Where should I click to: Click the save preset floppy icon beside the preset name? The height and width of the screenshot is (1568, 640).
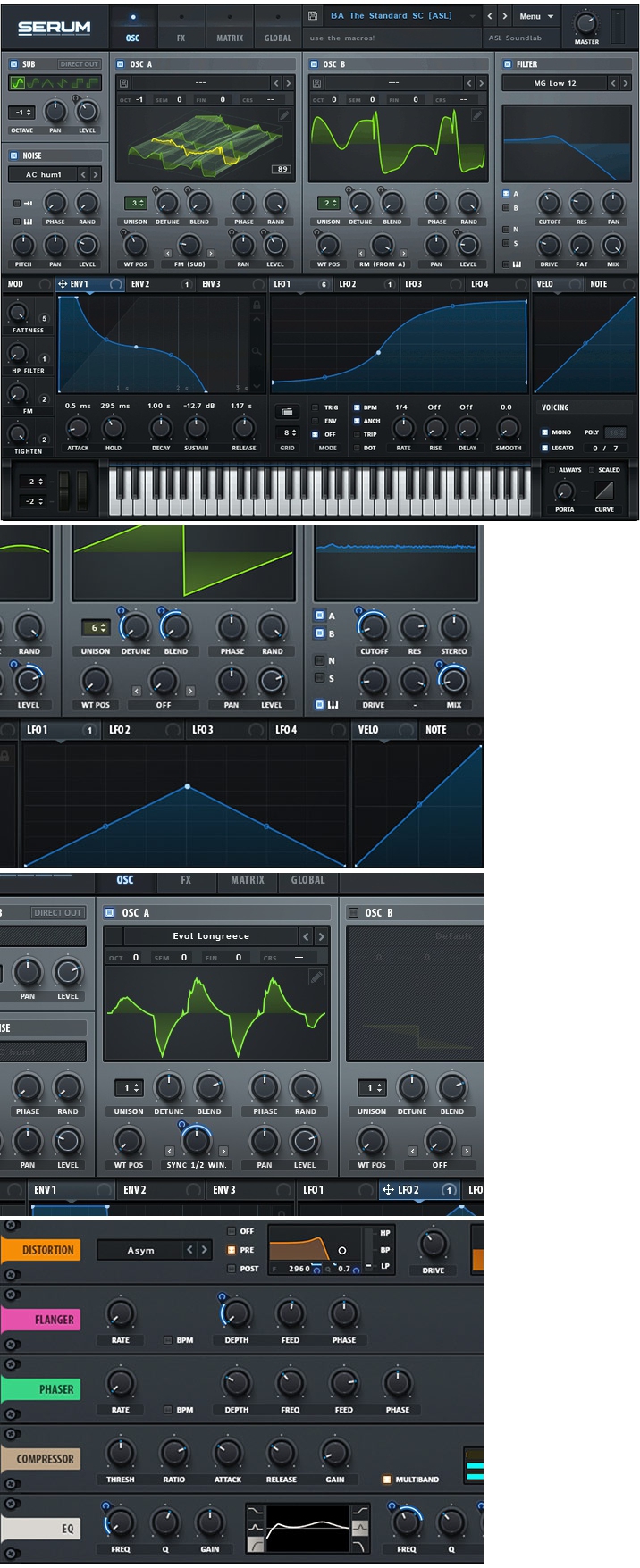click(312, 16)
